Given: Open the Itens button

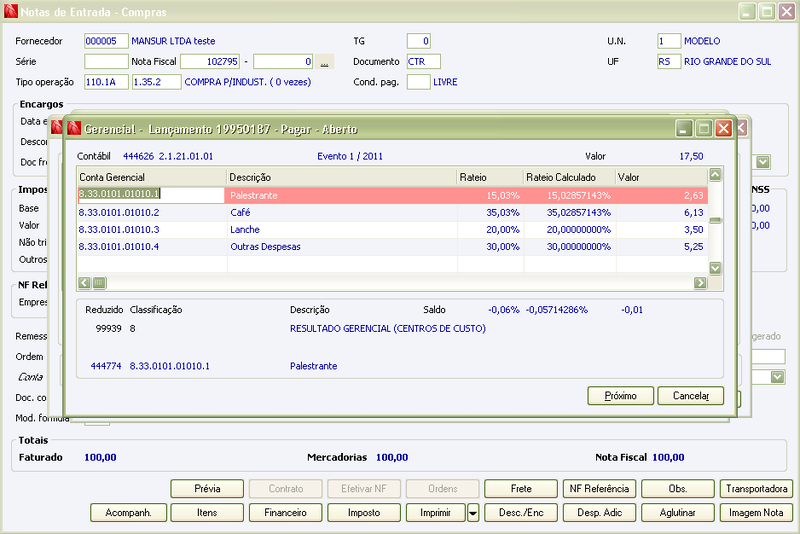Looking at the screenshot, I should [207, 513].
